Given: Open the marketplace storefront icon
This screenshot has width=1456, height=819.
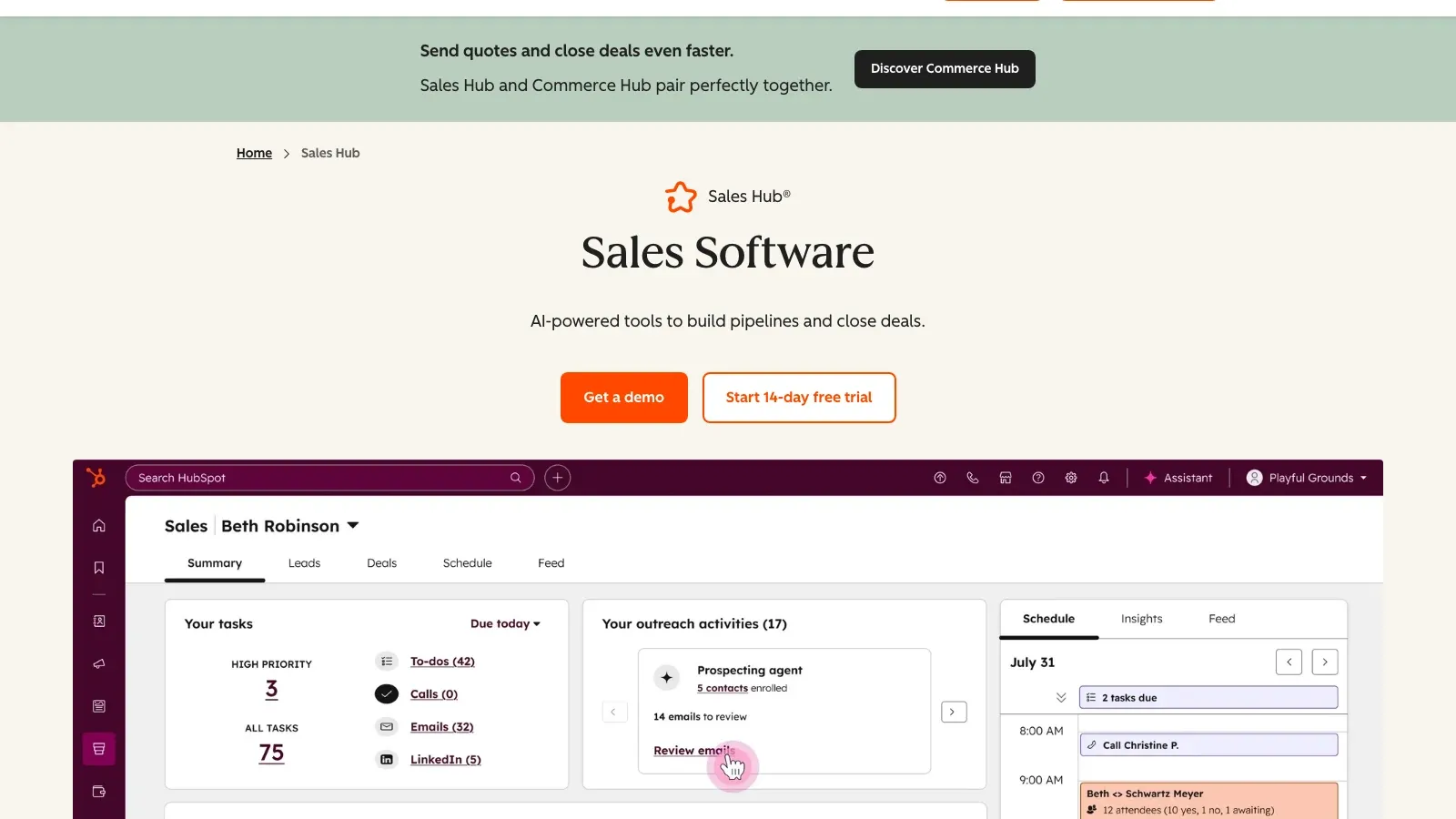Looking at the screenshot, I should pyautogui.click(x=1006, y=478).
